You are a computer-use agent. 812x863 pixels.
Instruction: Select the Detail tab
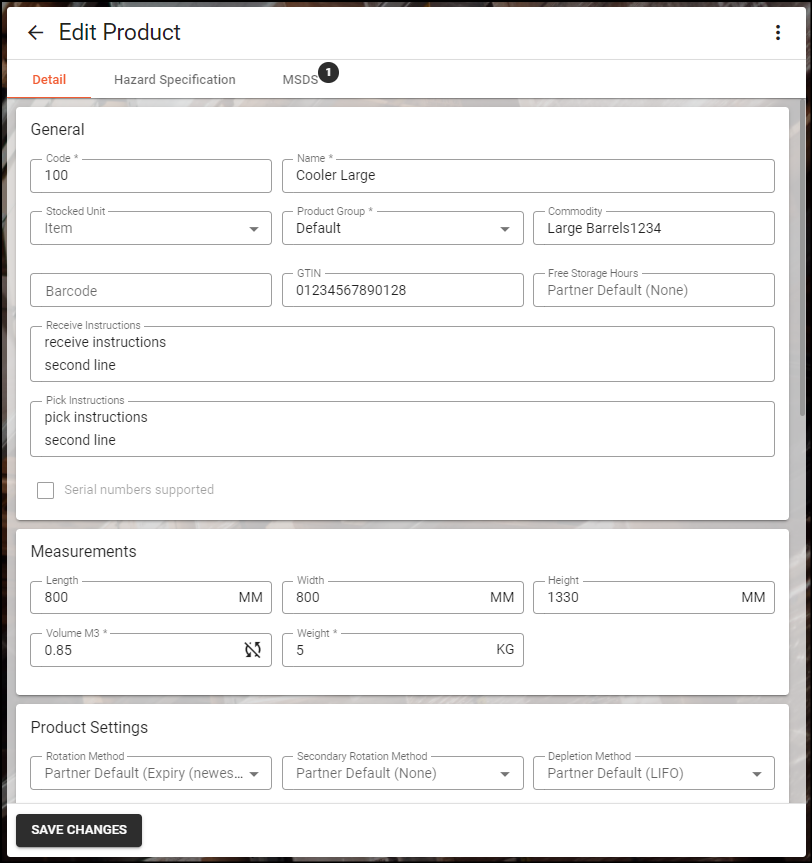(49, 80)
